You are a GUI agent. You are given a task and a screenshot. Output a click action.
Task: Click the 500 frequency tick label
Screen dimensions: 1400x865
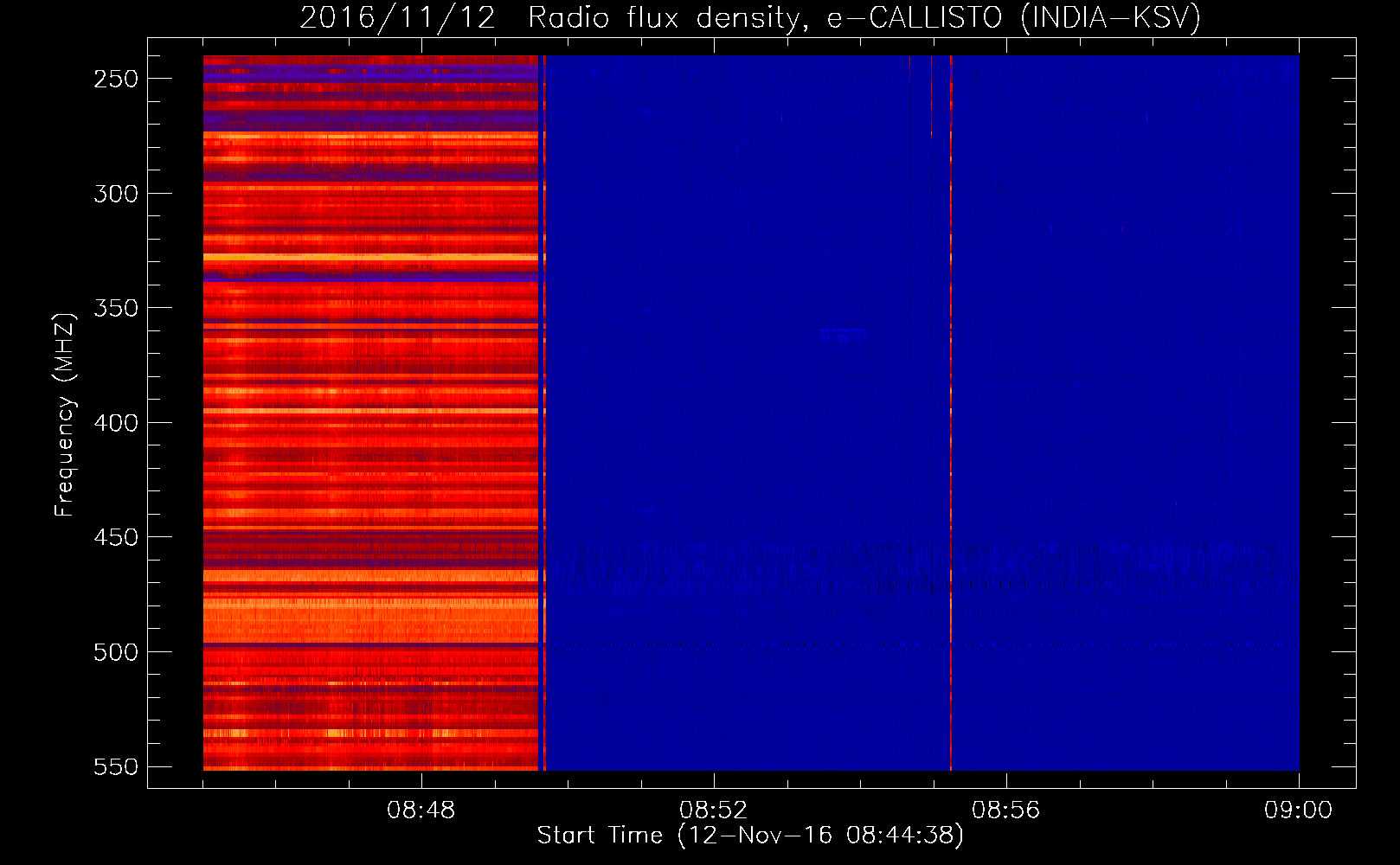click(x=116, y=652)
